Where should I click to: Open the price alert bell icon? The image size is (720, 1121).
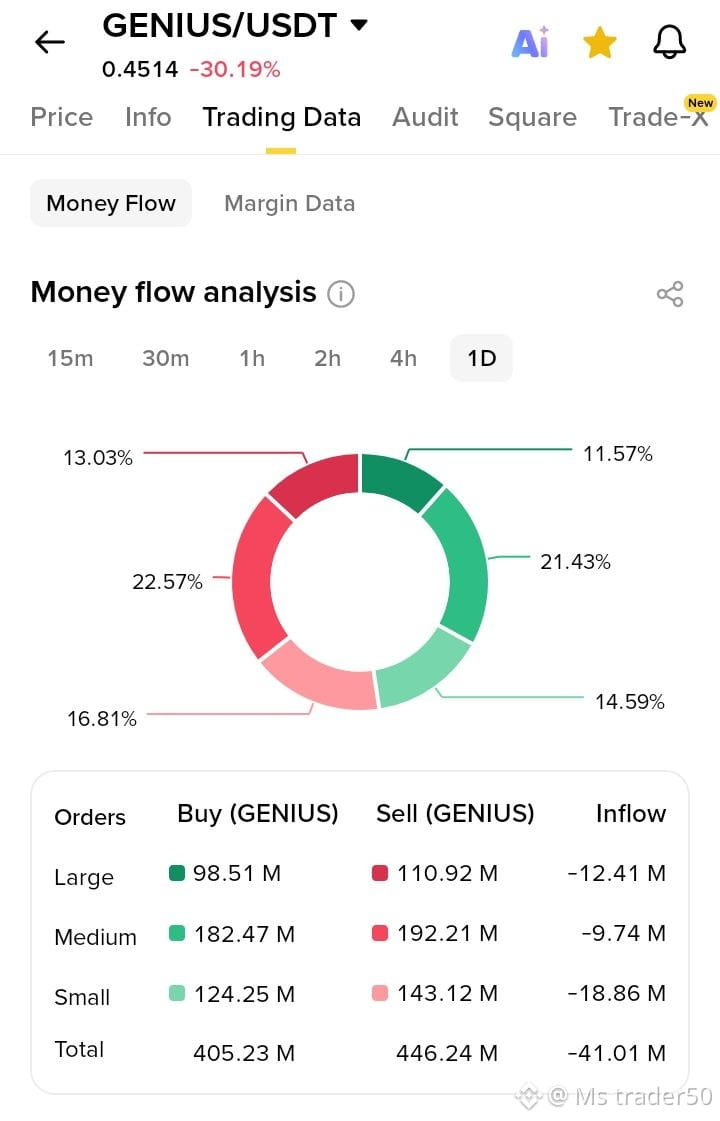669,42
